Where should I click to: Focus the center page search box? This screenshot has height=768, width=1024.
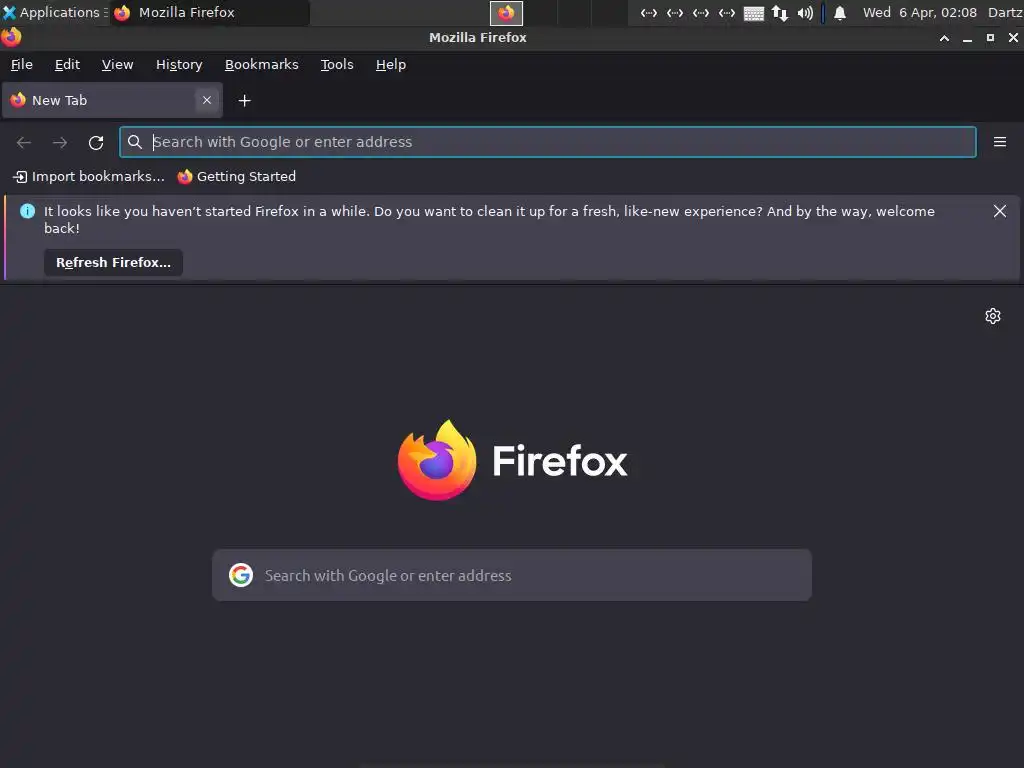pyautogui.click(x=512, y=575)
